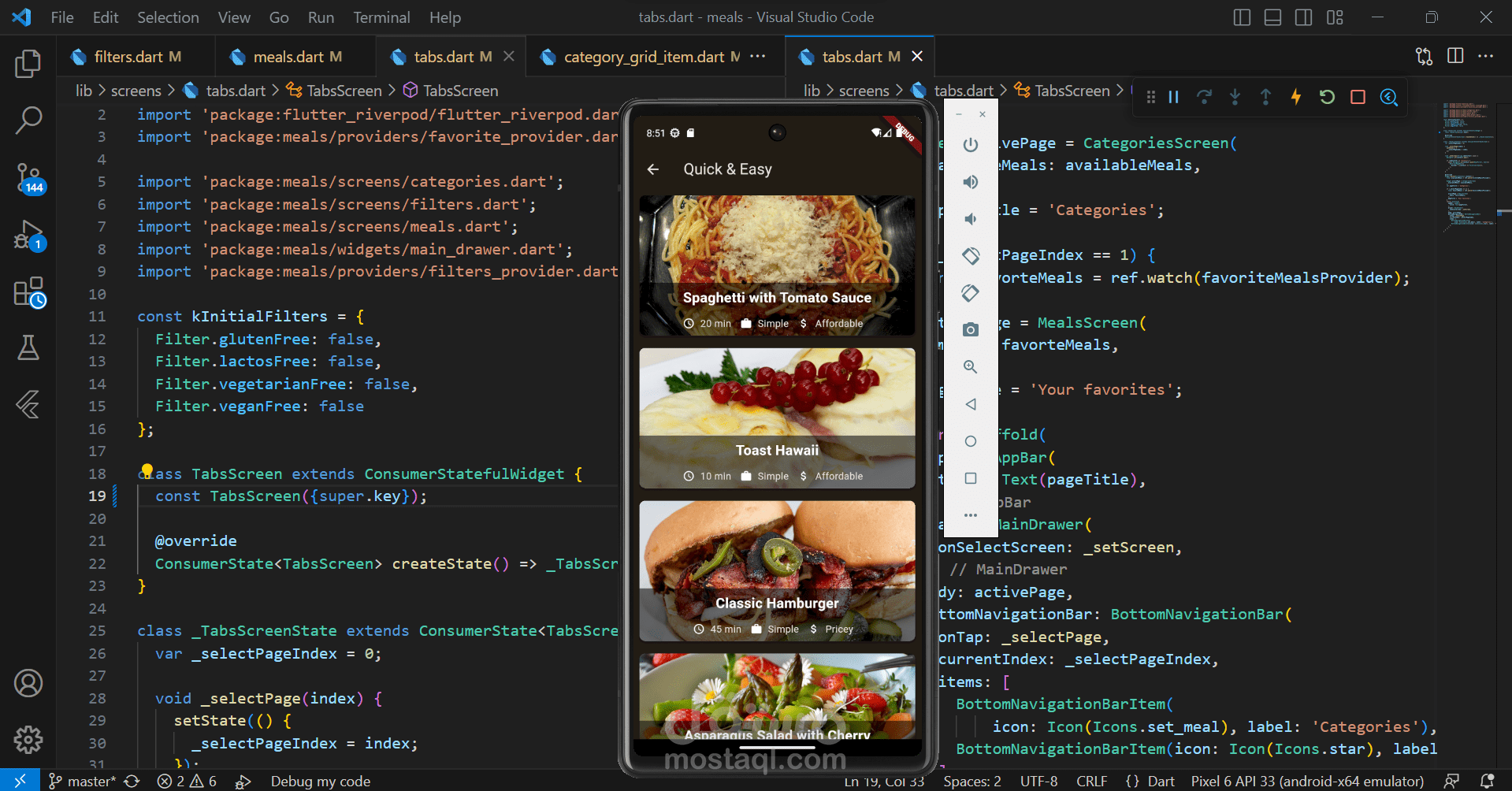
Task: Open Flutter widget inspector from debug toolbar
Action: (1389, 97)
